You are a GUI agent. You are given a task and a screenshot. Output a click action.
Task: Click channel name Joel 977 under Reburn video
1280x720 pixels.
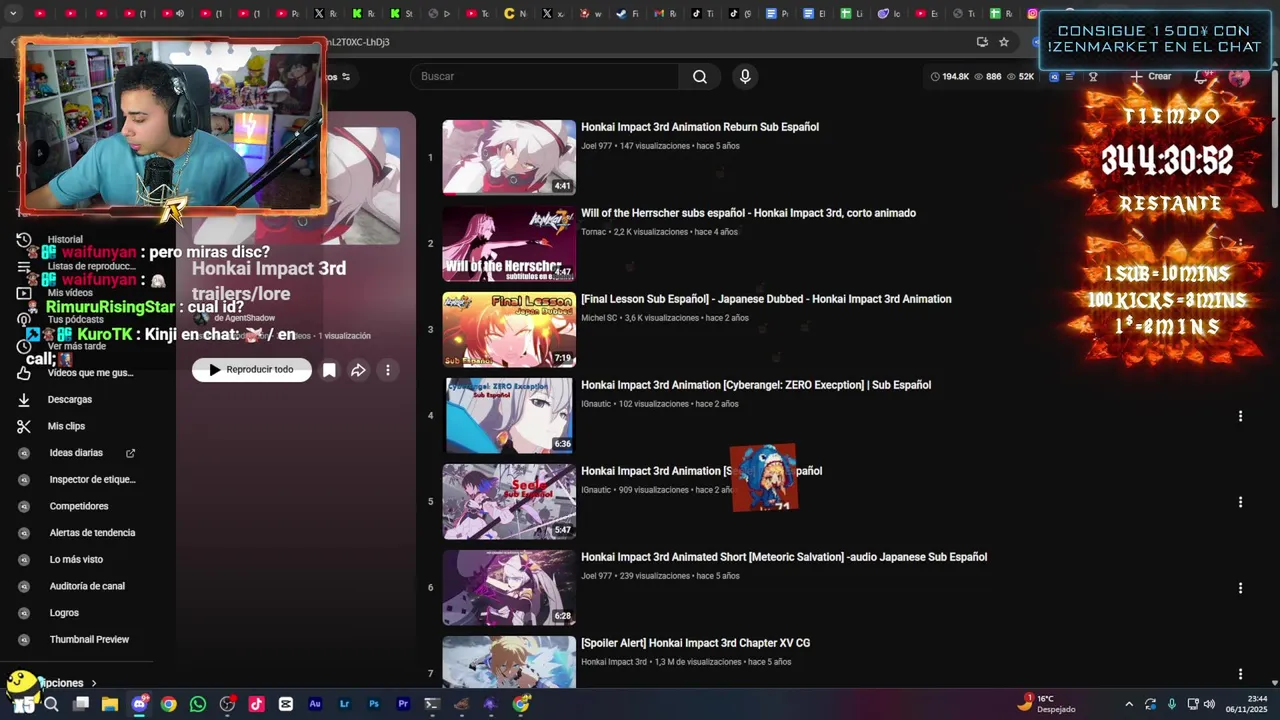tap(596, 146)
